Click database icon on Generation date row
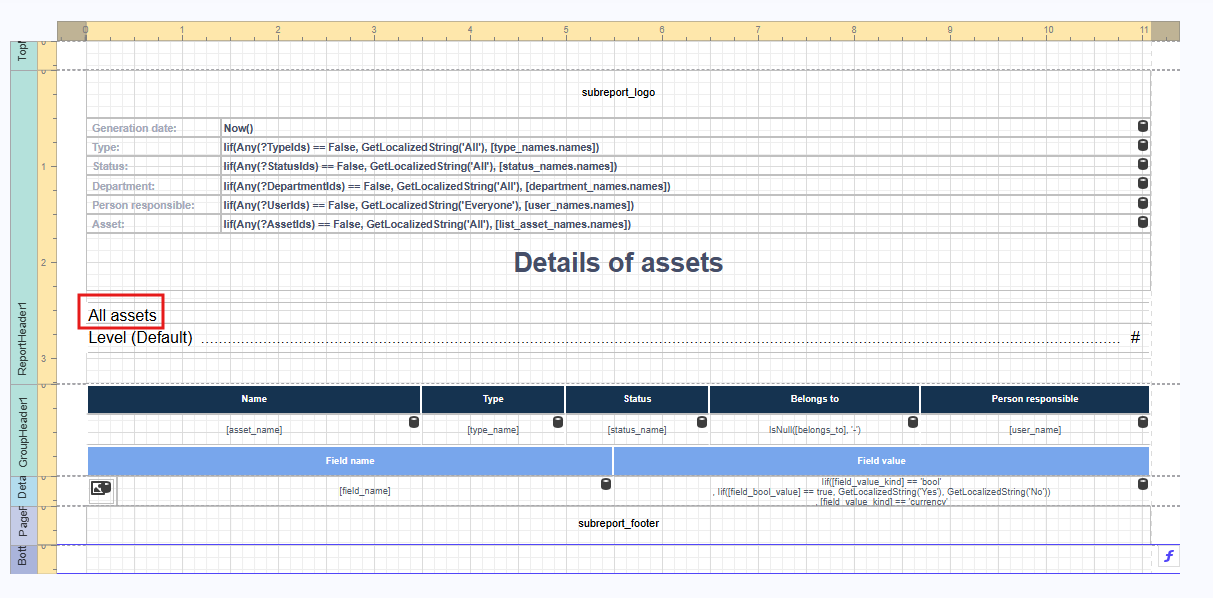The height and width of the screenshot is (598, 1213). coord(1142,127)
